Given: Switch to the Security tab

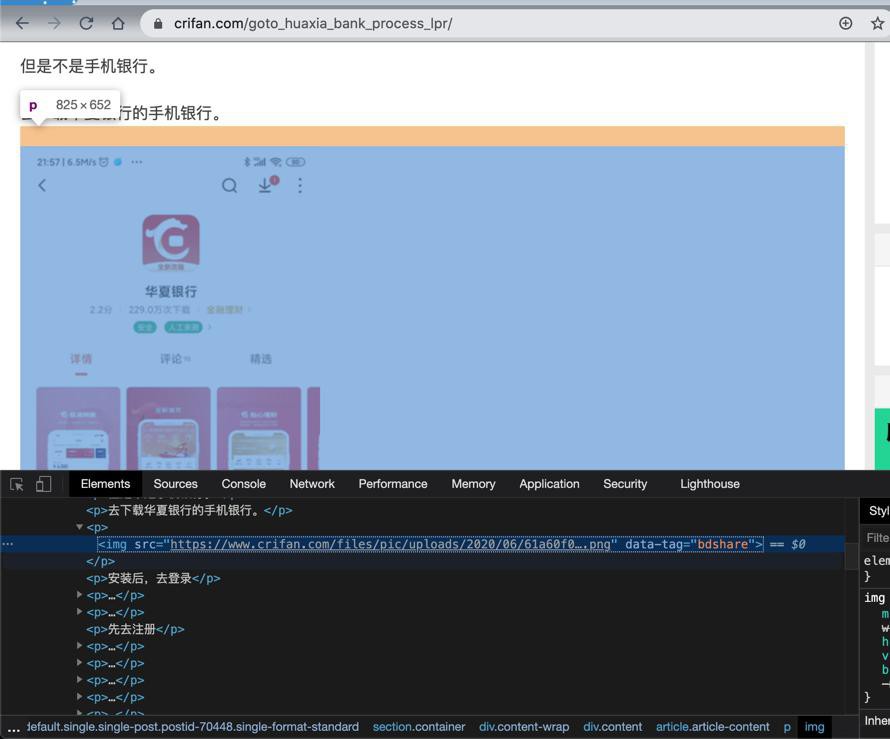Looking at the screenshot, I should pyautogui.click(x=625, y=484).
